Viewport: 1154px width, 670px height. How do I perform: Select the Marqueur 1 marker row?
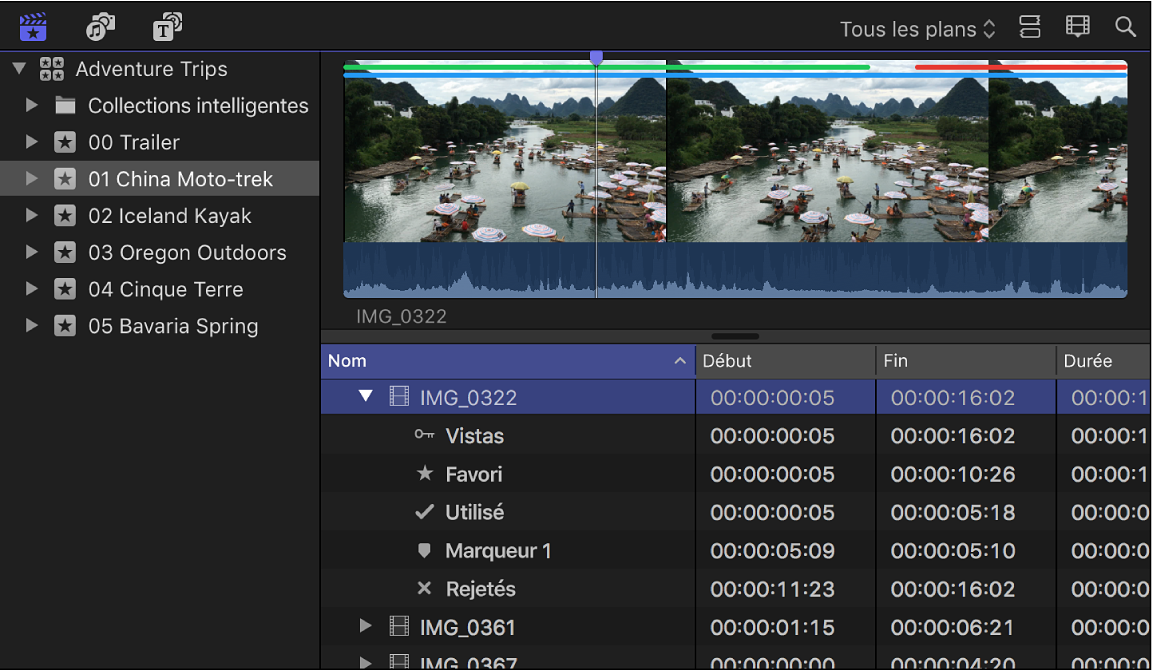coord(497,551)
